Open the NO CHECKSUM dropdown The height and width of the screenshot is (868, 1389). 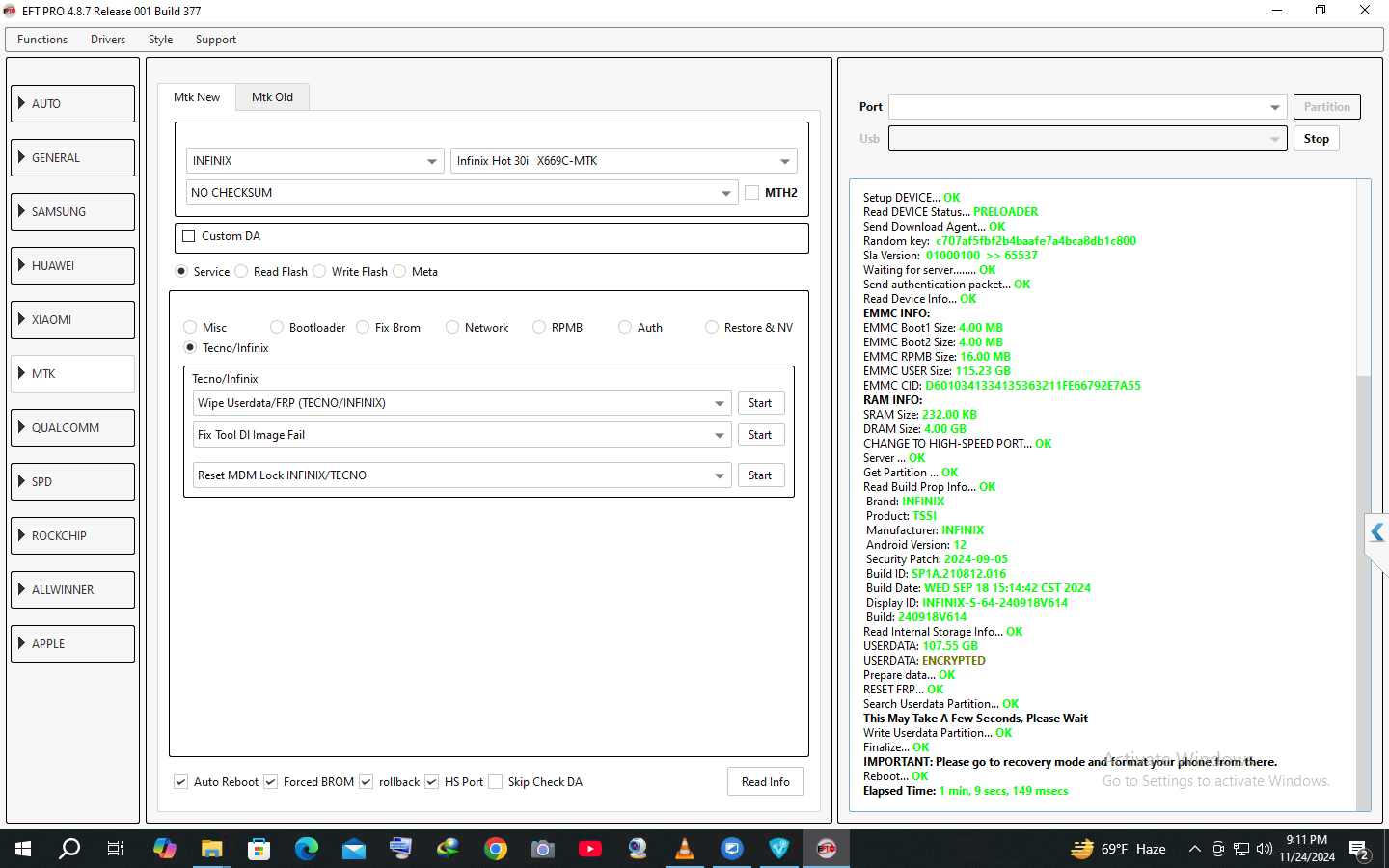click(x=462, y=193)
